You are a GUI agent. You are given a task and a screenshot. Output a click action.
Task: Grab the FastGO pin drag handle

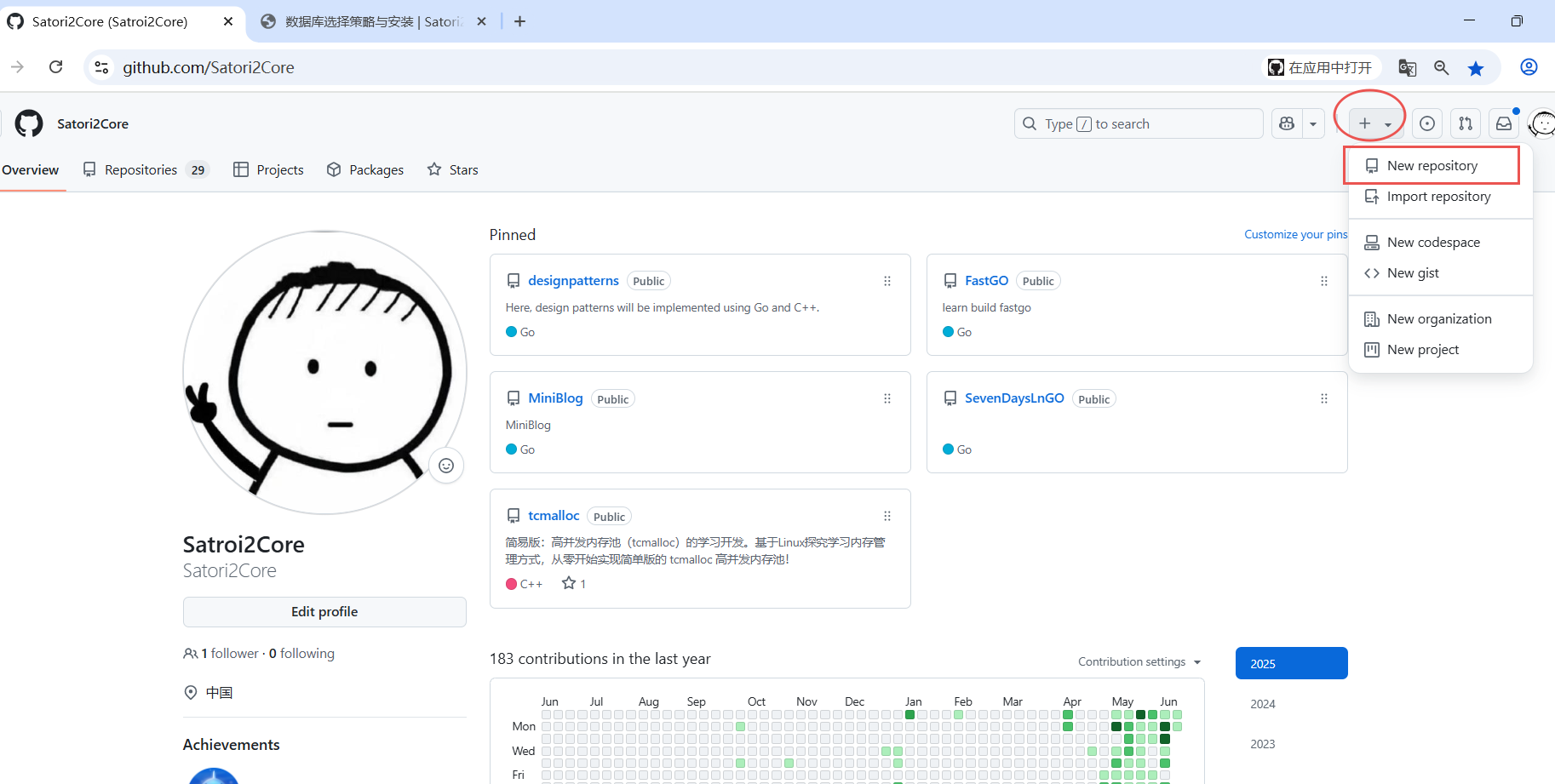(x=1324, y=281)
